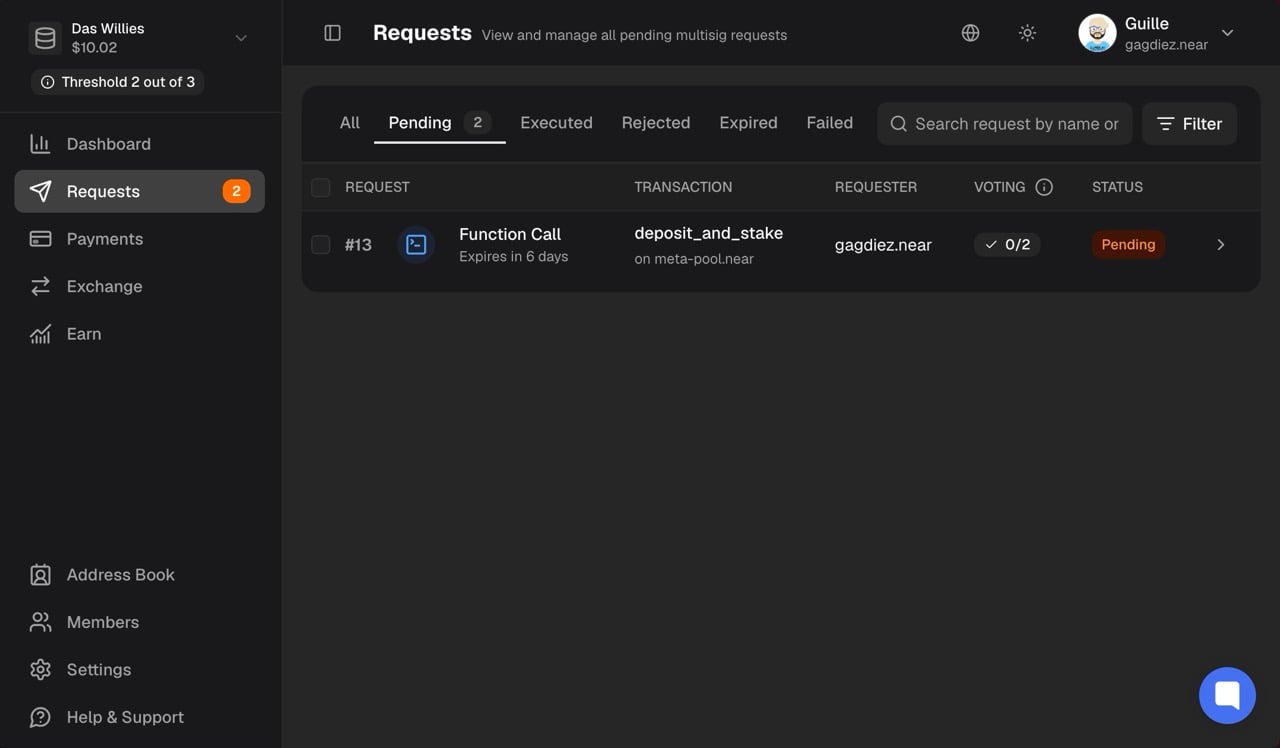The width and height of the screenshot is (1280, 748).
Task: Expand request #13 details chevron
Action: (x=1220, y=244)
